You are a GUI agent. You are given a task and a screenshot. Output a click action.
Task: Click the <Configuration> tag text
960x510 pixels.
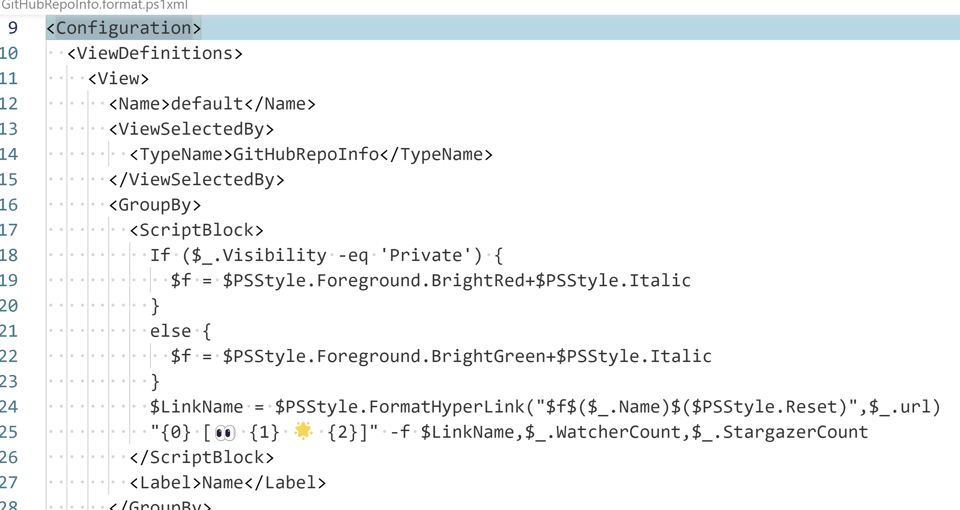(x=124, y=28)
